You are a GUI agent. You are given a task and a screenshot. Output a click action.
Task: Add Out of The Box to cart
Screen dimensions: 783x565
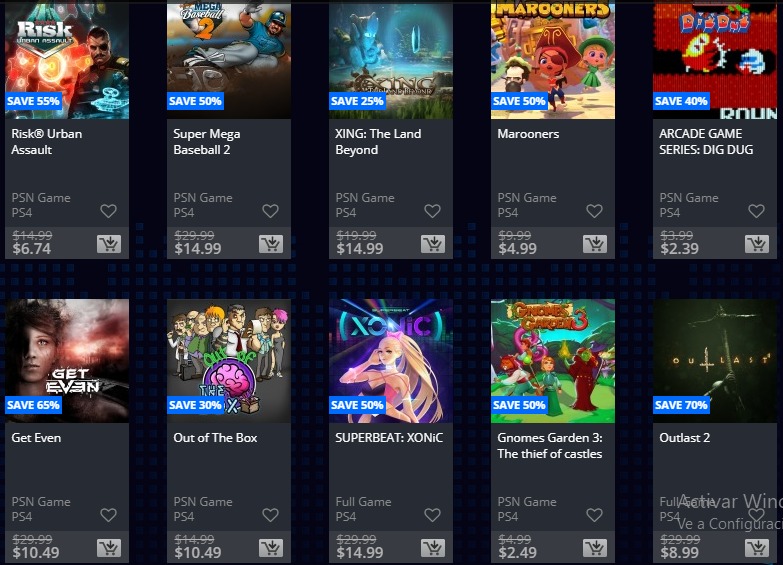tap(271, 548)
